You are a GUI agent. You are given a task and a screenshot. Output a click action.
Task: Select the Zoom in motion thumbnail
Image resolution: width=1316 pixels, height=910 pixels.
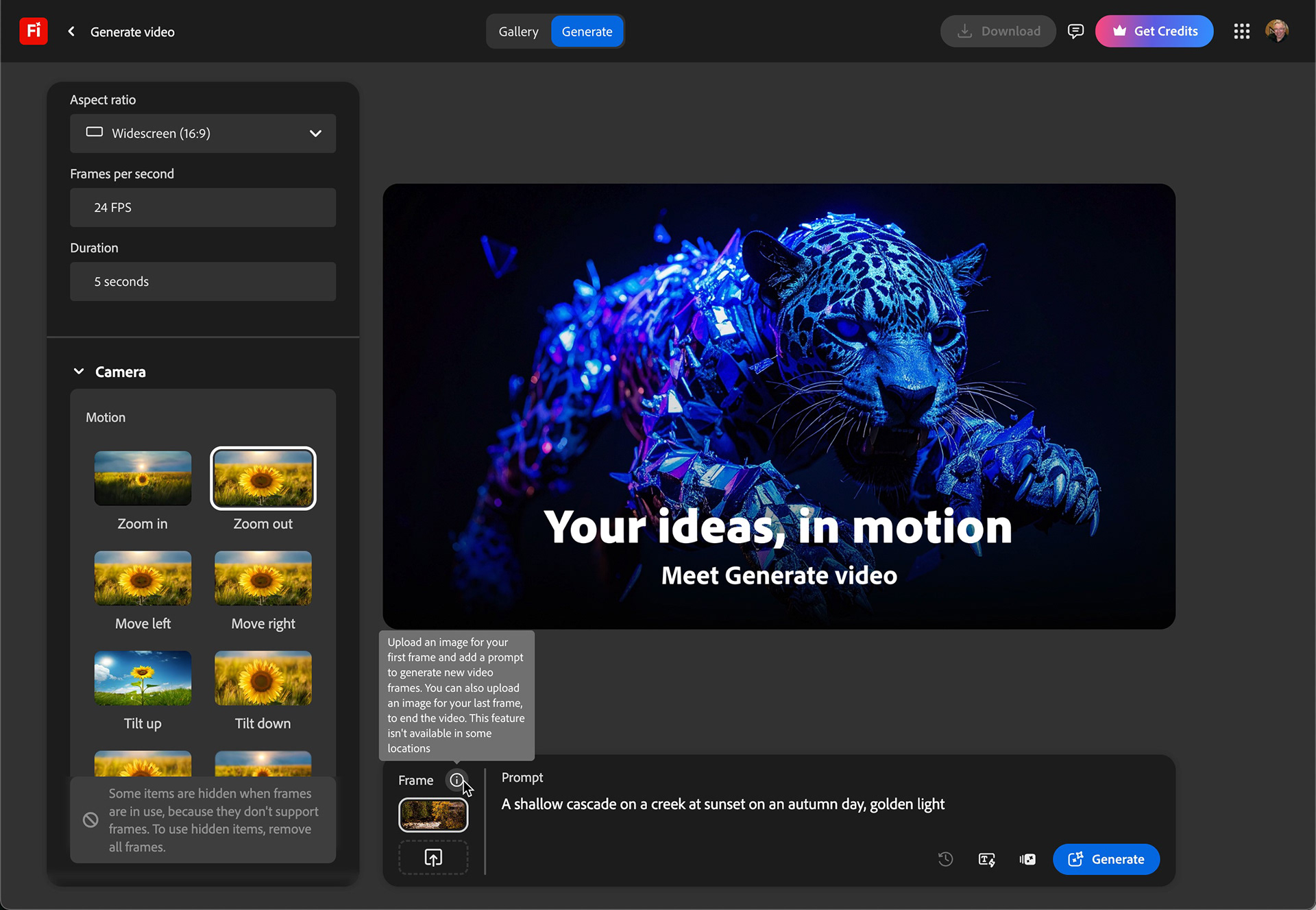(x=143, y=478)
